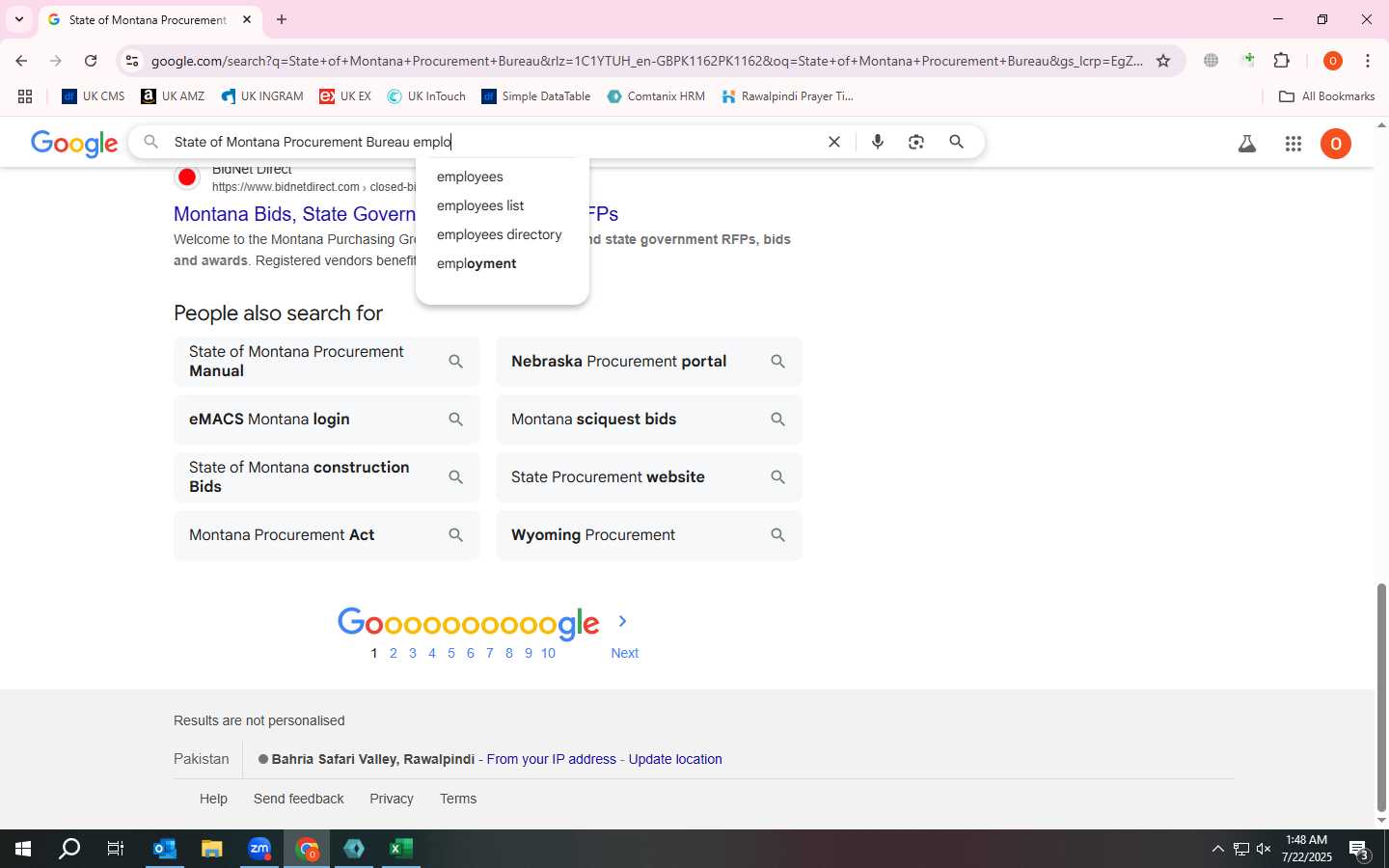Click the next-page chevron arrow
This screenshot has width=1389, height=868.
click(622, 621)
